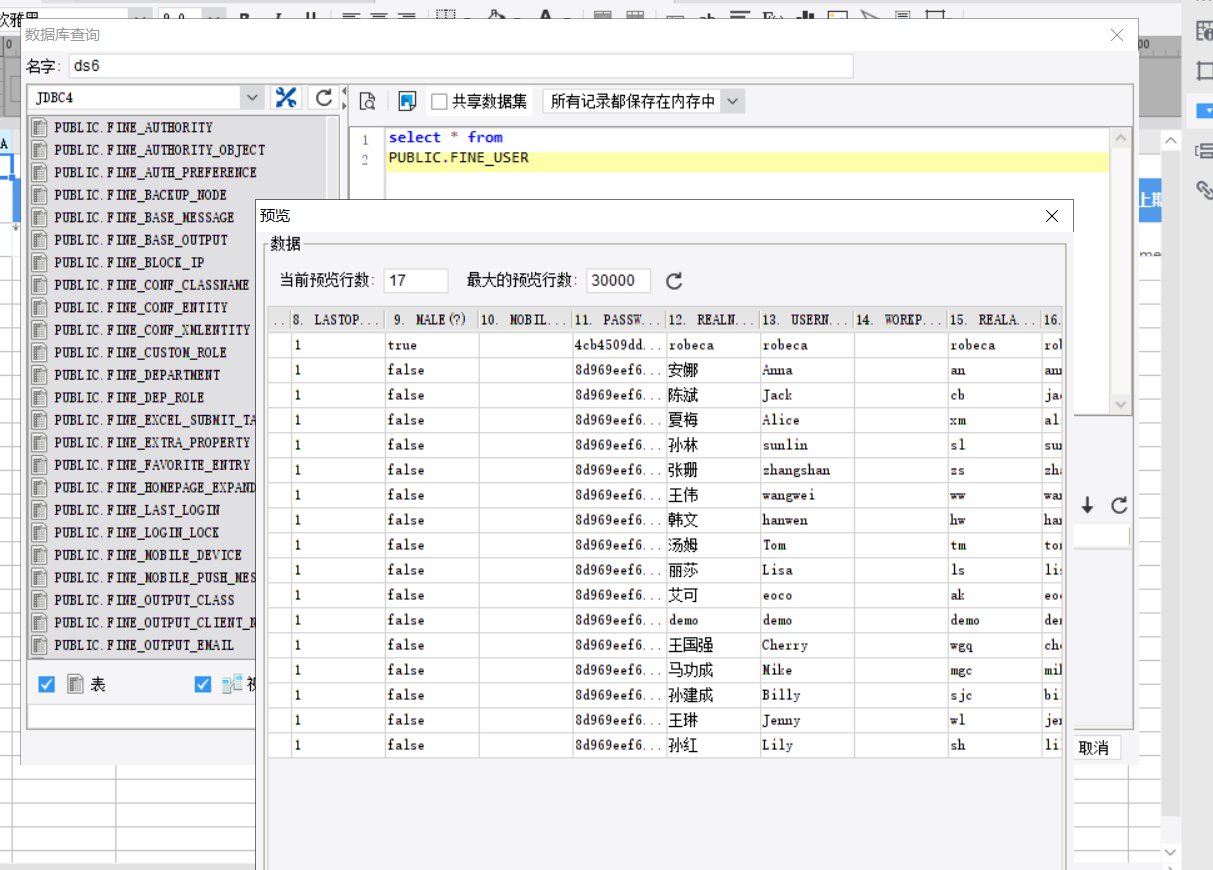Click the username cell 'Alice'
The height and width of the screenshot is (870, 1213).
[807, 420]
